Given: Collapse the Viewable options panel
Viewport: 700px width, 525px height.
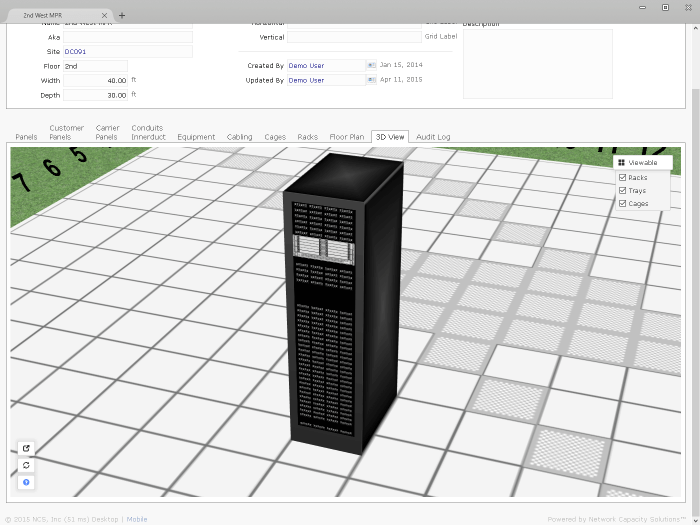Looking at the screenshot, I should click(x=643, y=162).
